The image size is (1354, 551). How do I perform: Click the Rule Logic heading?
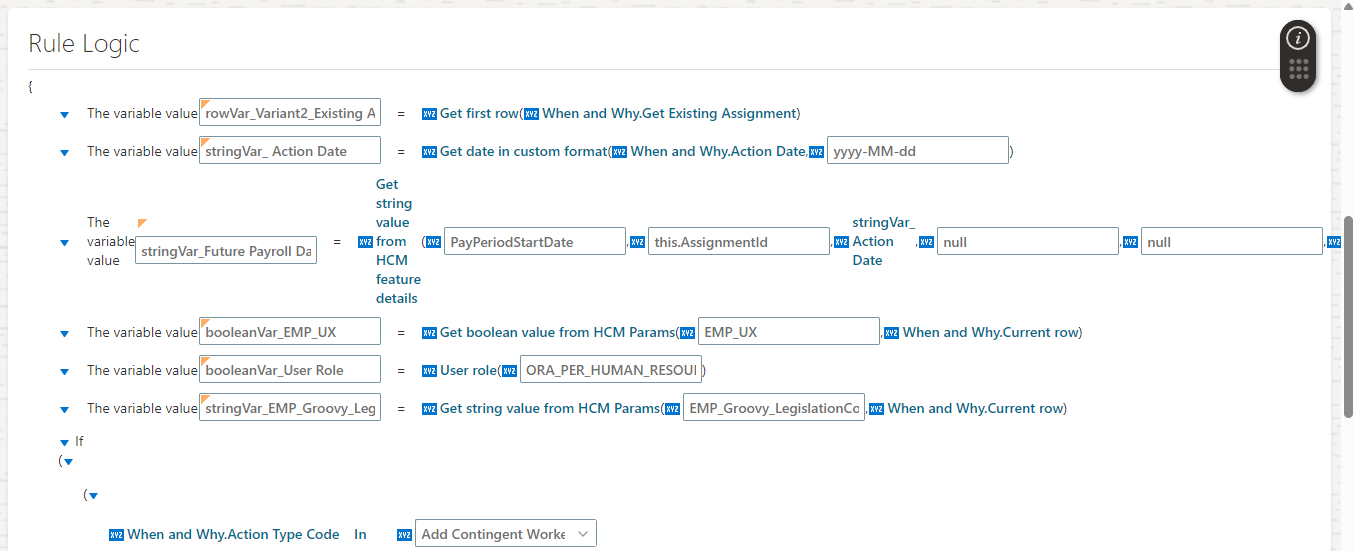click(84, 43)
